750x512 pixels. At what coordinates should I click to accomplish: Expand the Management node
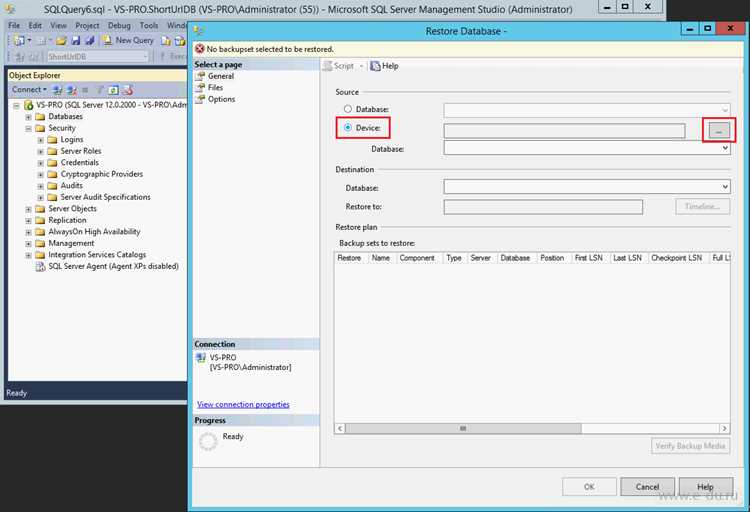pyautogui.click(x=28, y=244)
